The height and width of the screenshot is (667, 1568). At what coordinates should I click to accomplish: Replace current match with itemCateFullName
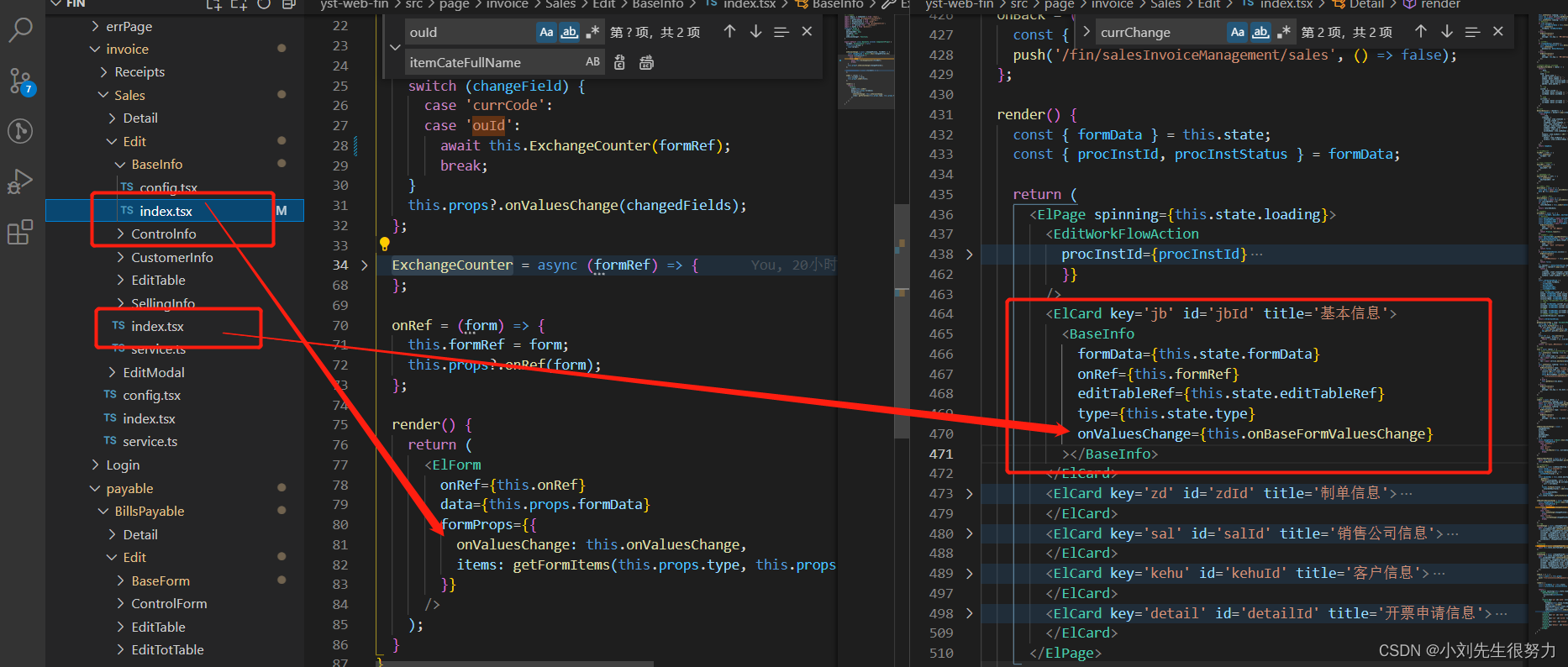click(619, 62)
